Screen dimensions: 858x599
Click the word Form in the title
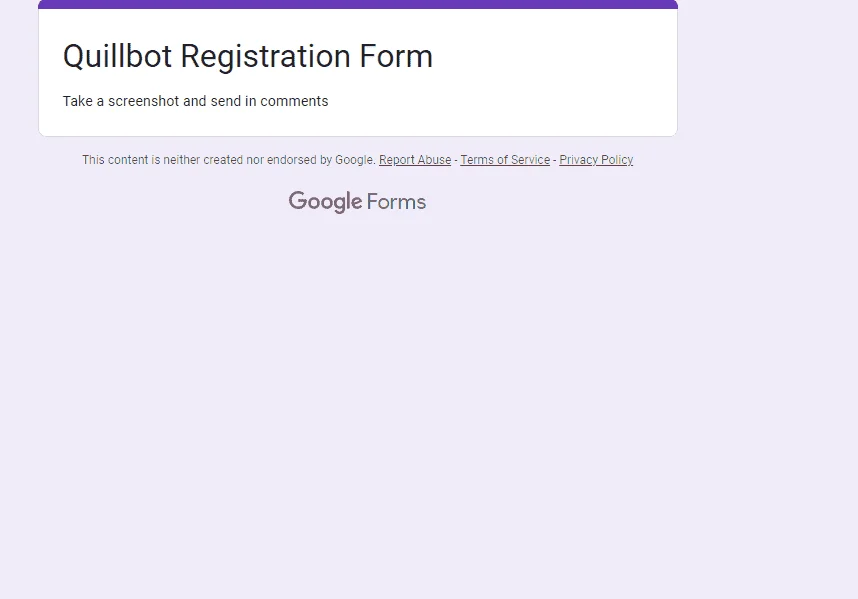click(x=396, y=56)
